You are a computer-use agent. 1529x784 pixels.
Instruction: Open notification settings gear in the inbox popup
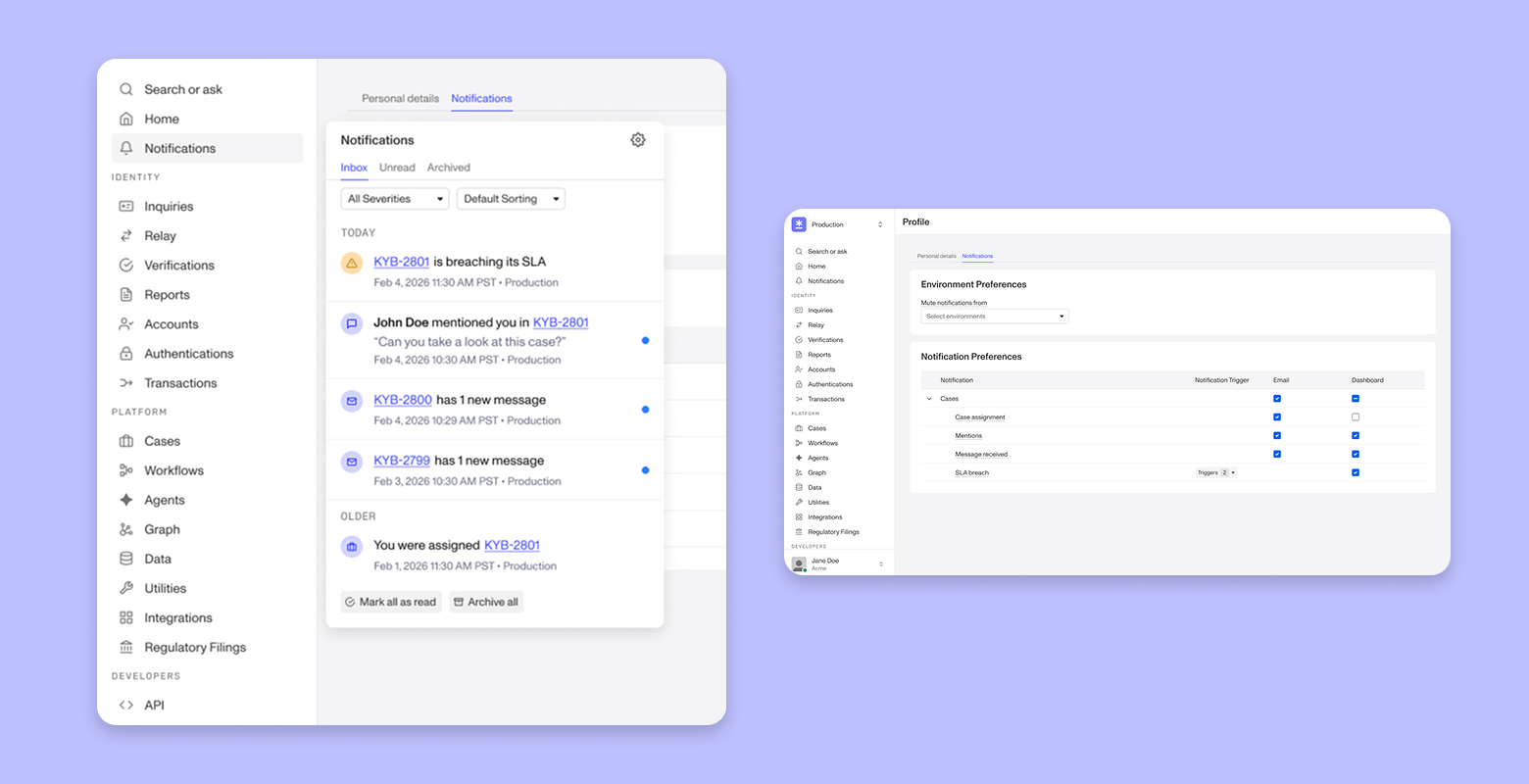(638, 140)
